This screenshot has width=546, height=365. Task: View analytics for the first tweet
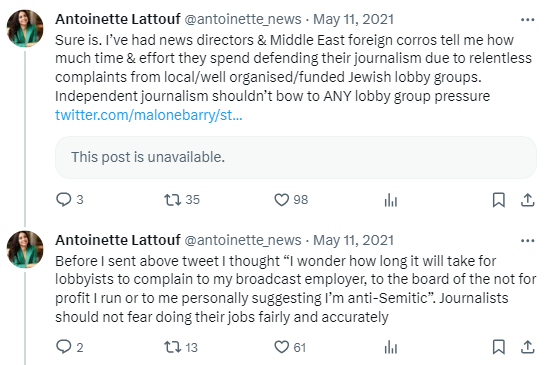tap(391, 200)
